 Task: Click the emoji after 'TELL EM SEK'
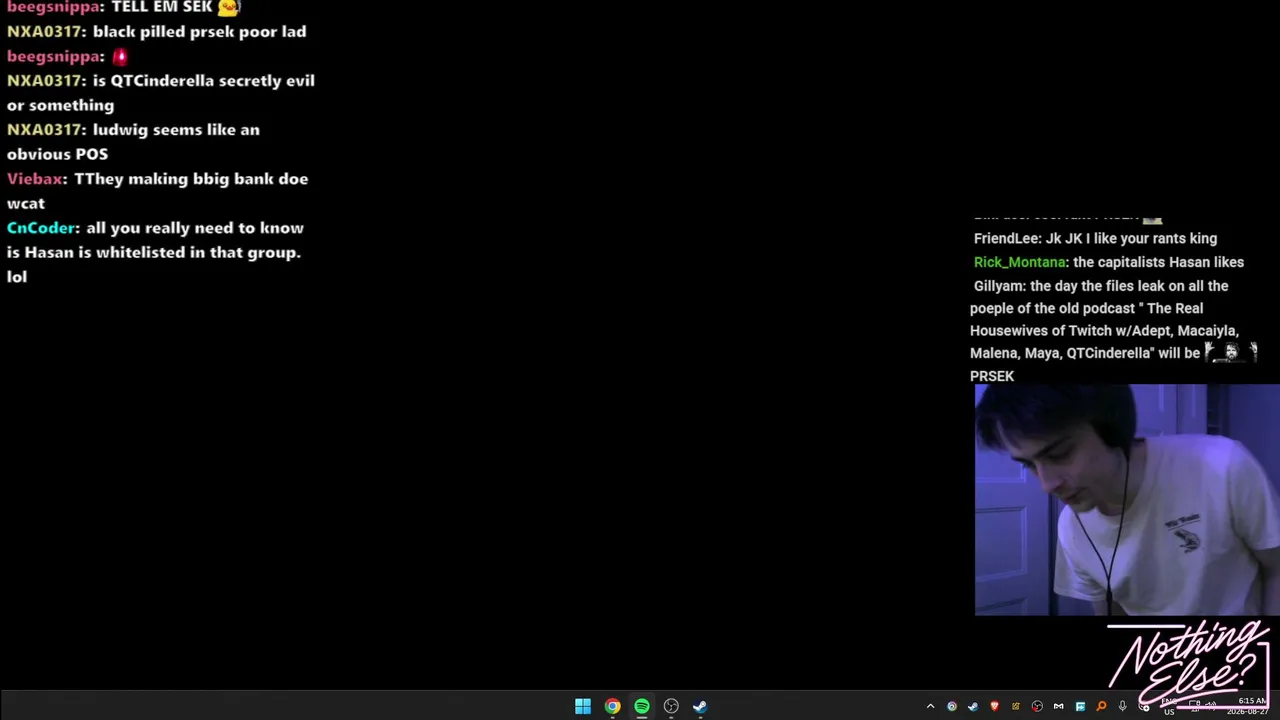click(228, 8)
